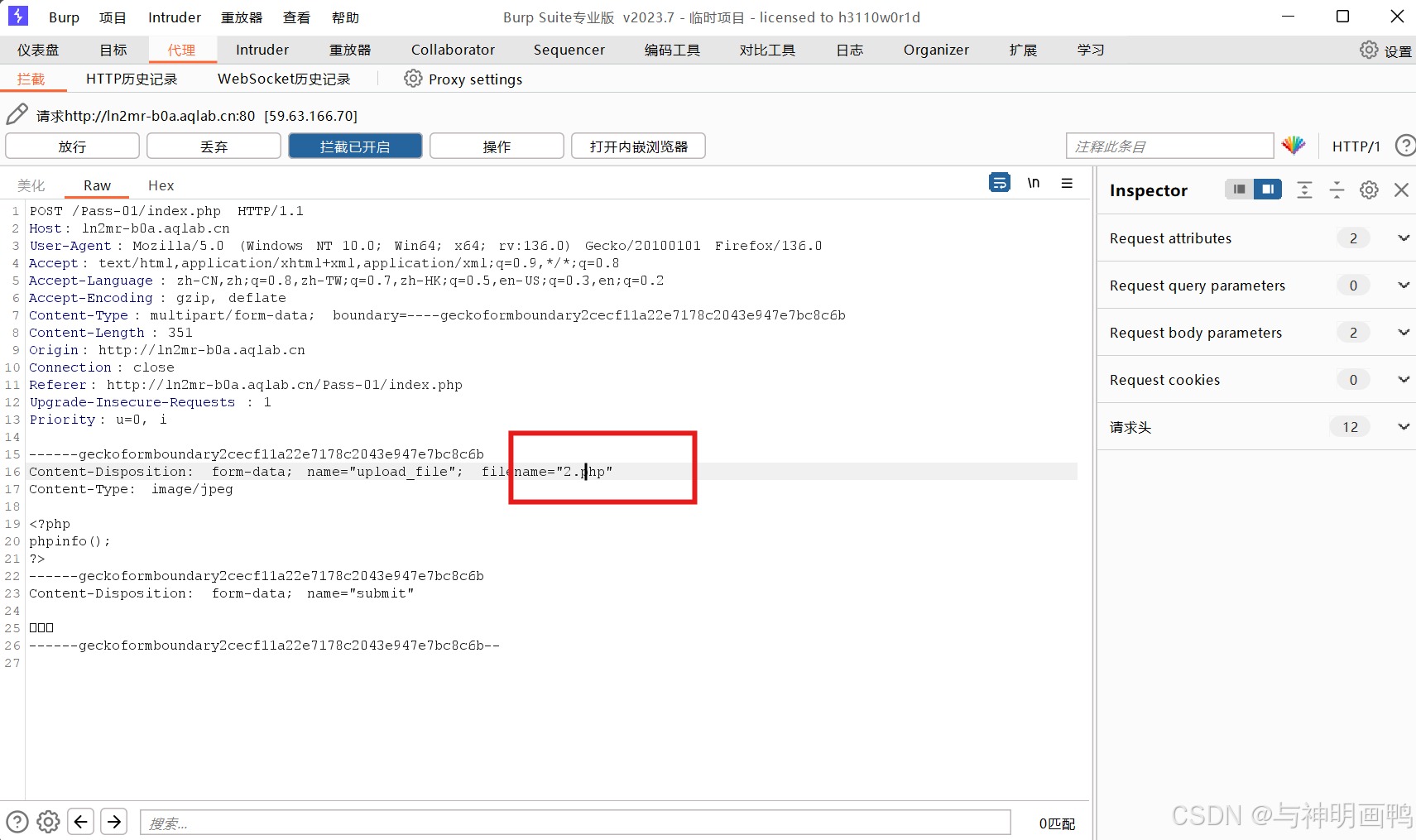Open search settings gear at bottom
The height and width of the screenshot is (840, 1416).
(x=48, y=822)
